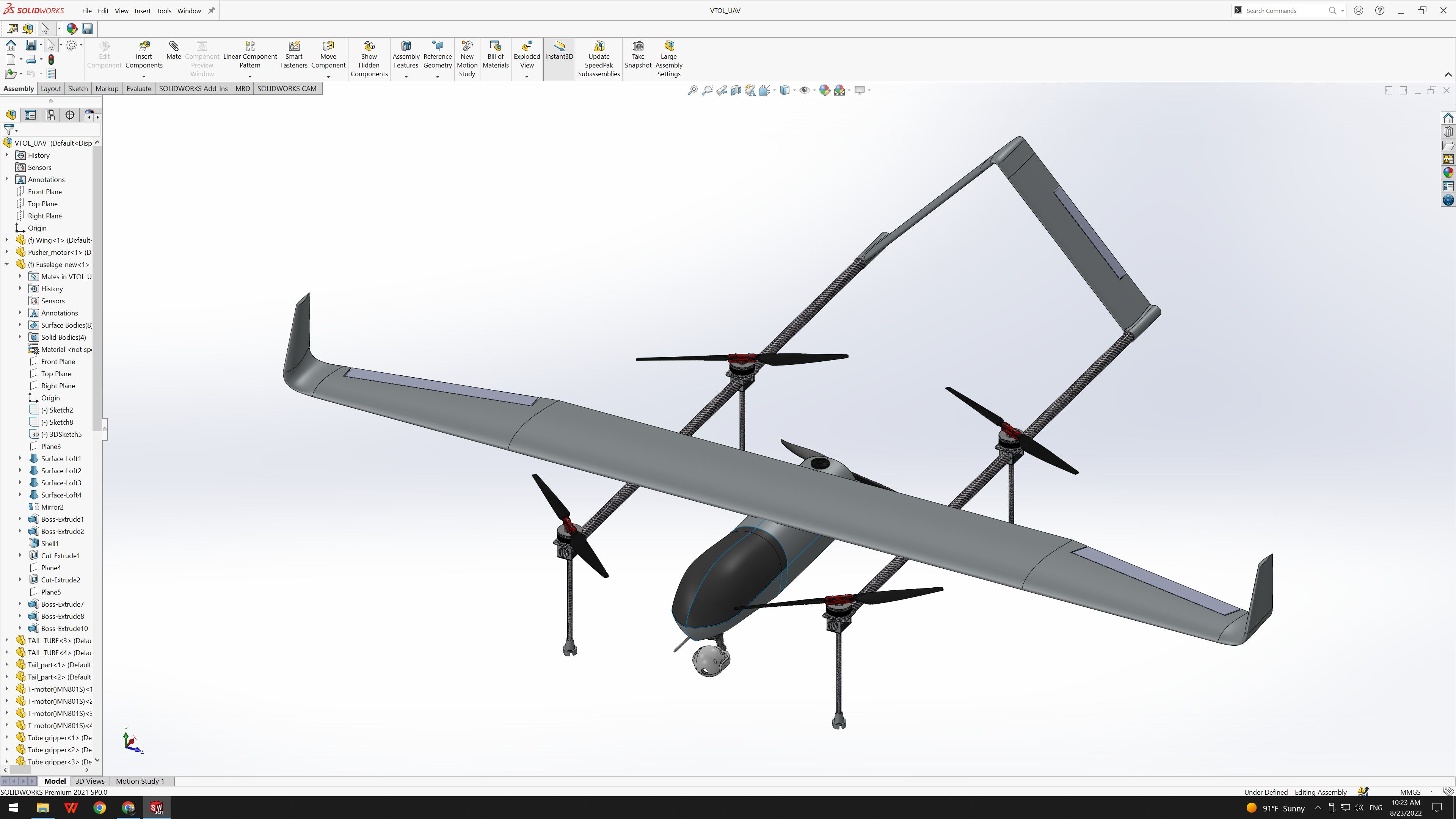Image resolution: width=1456 pixels, height=819 pixels.
Task: Click MMGS unit system in status bar
Action: click(1410, 792)
